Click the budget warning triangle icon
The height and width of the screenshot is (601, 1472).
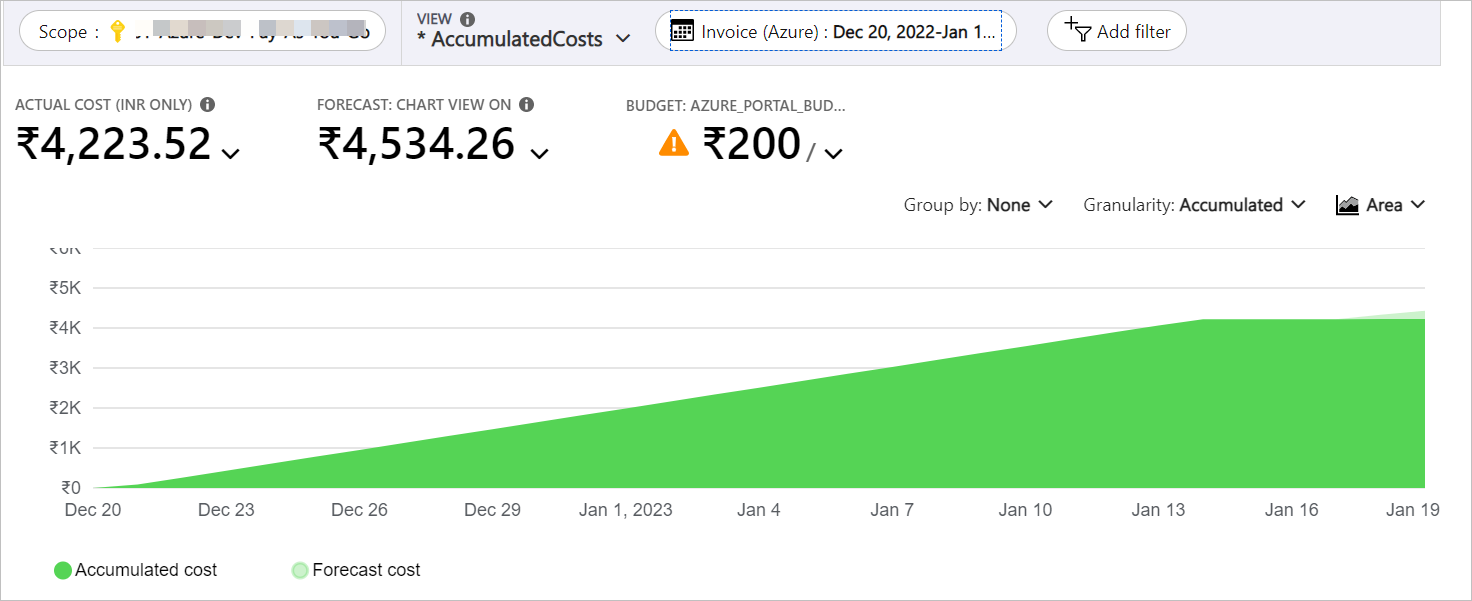674,144
